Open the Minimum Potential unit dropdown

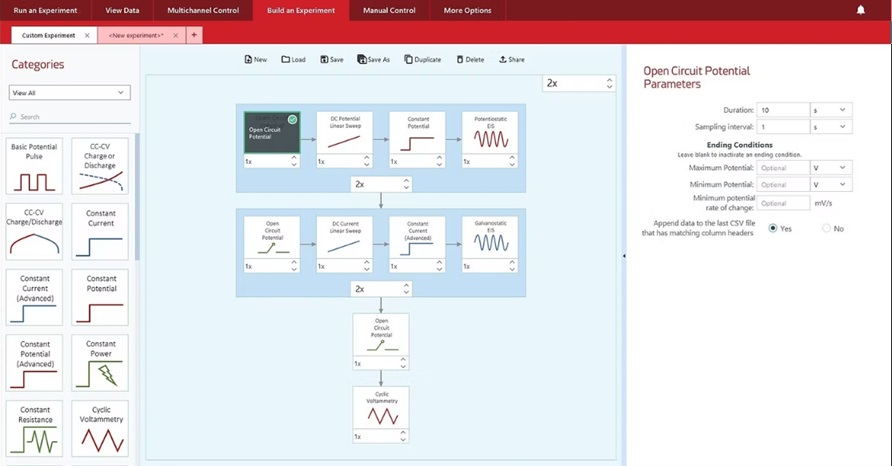pyautogui.click(x=831, y=184)
